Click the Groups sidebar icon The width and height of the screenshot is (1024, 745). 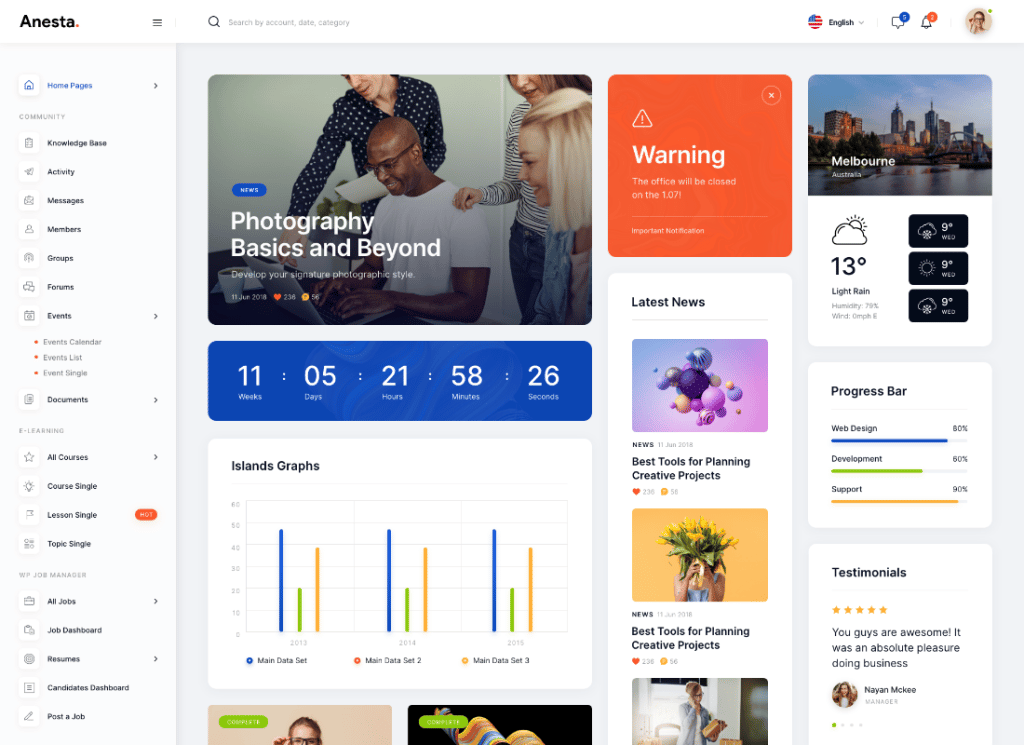(x=29, y=257)
